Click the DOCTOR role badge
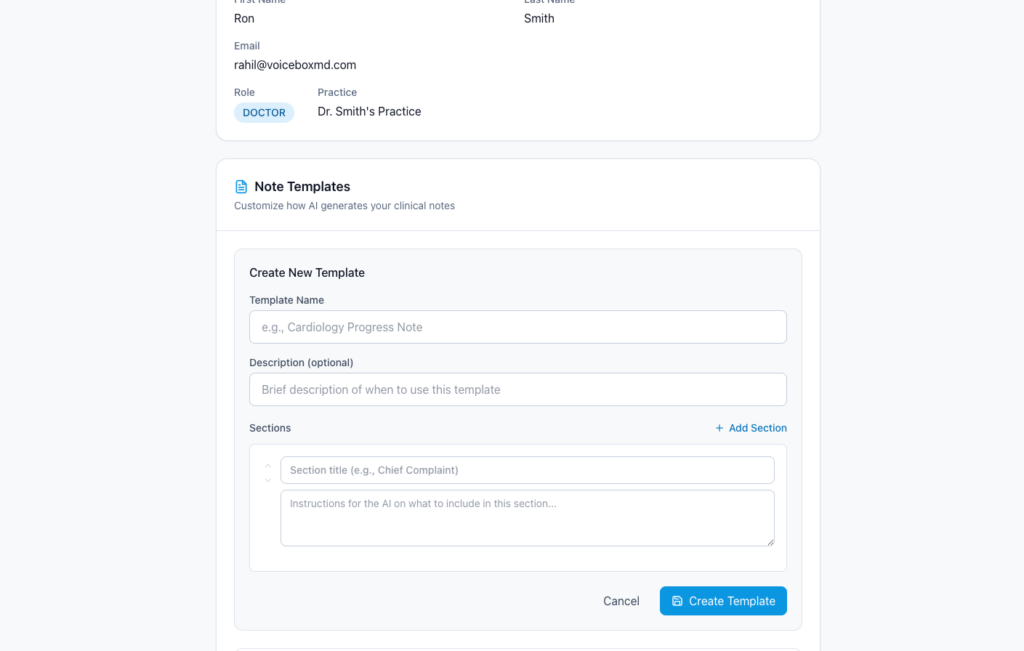1024x651 pixels. (x=264, y=113)
